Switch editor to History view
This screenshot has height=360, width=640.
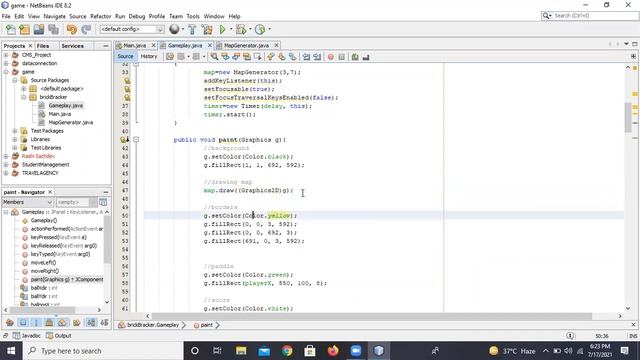(x=149, y=57)
